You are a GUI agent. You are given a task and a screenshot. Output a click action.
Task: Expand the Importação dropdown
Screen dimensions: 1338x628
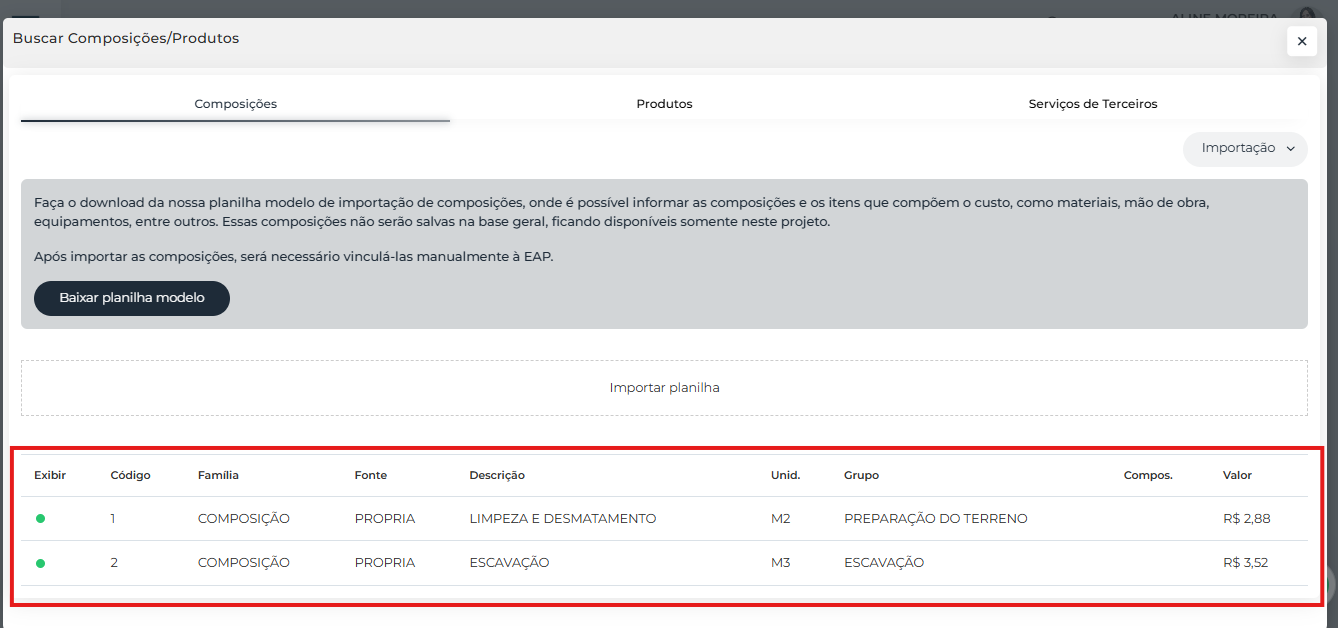pyautogui.click(x=1245, y=148)
